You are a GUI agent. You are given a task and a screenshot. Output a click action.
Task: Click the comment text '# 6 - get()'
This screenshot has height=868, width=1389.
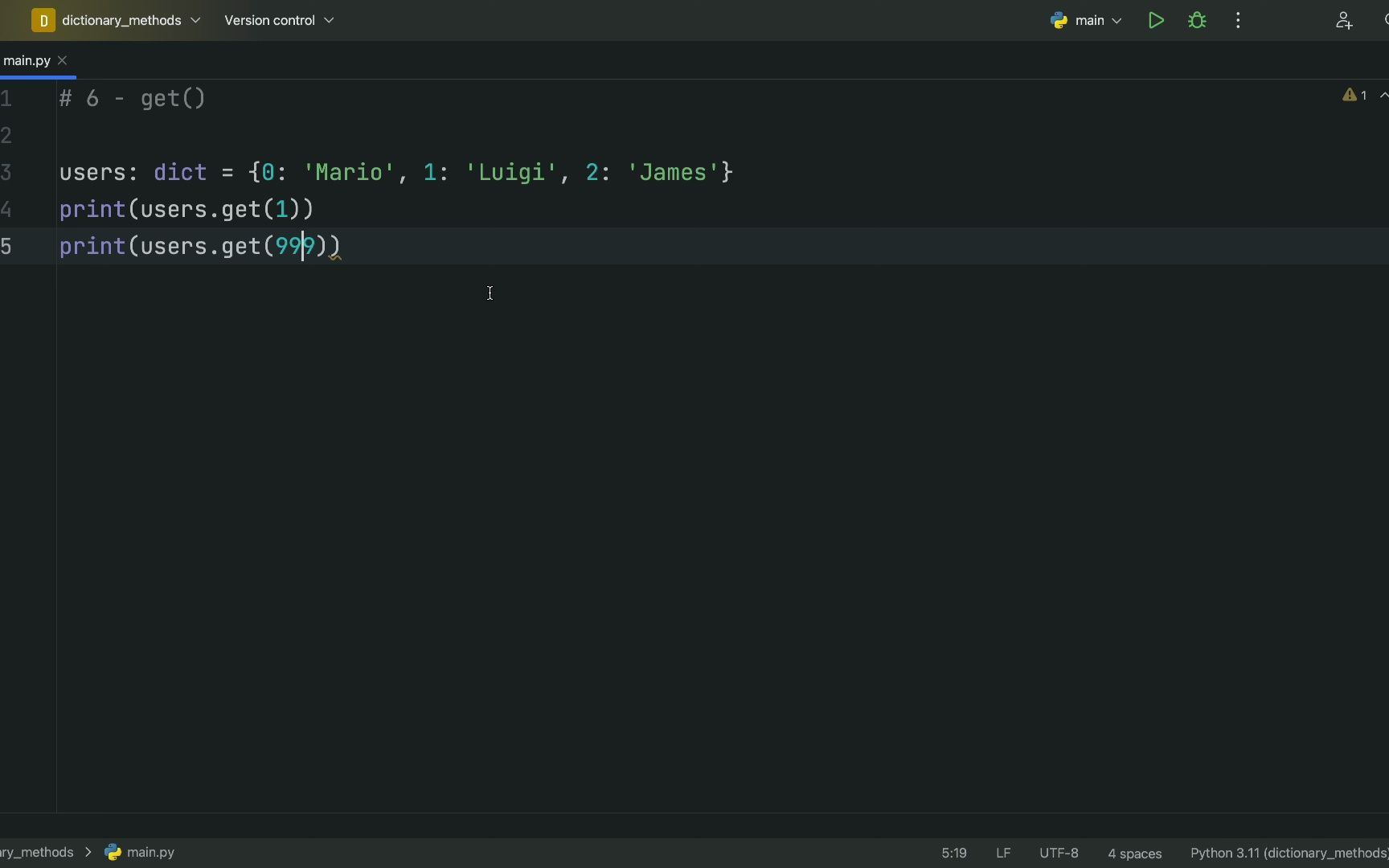pyautogui.click(x=133, y=98)
